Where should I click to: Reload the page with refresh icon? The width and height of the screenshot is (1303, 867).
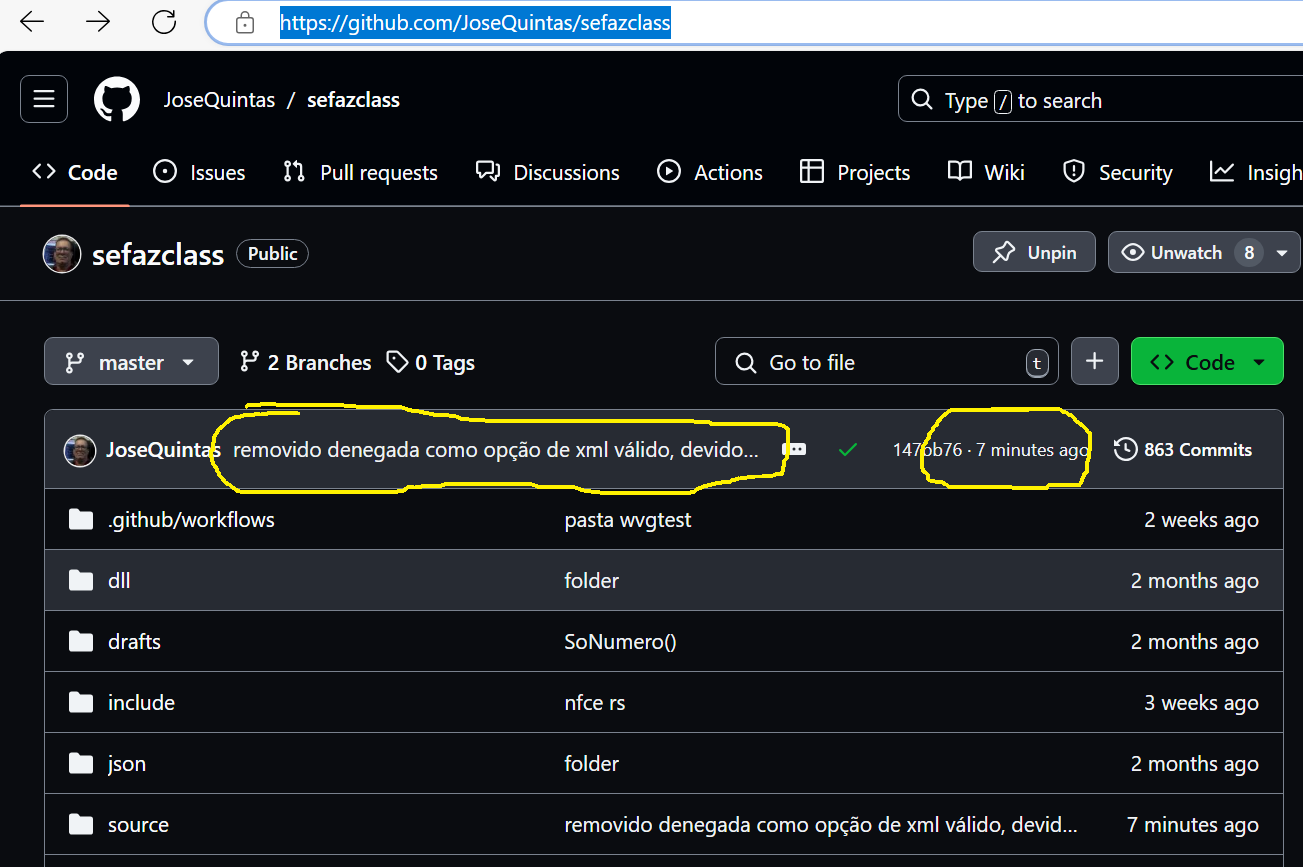tap(164, 22)
